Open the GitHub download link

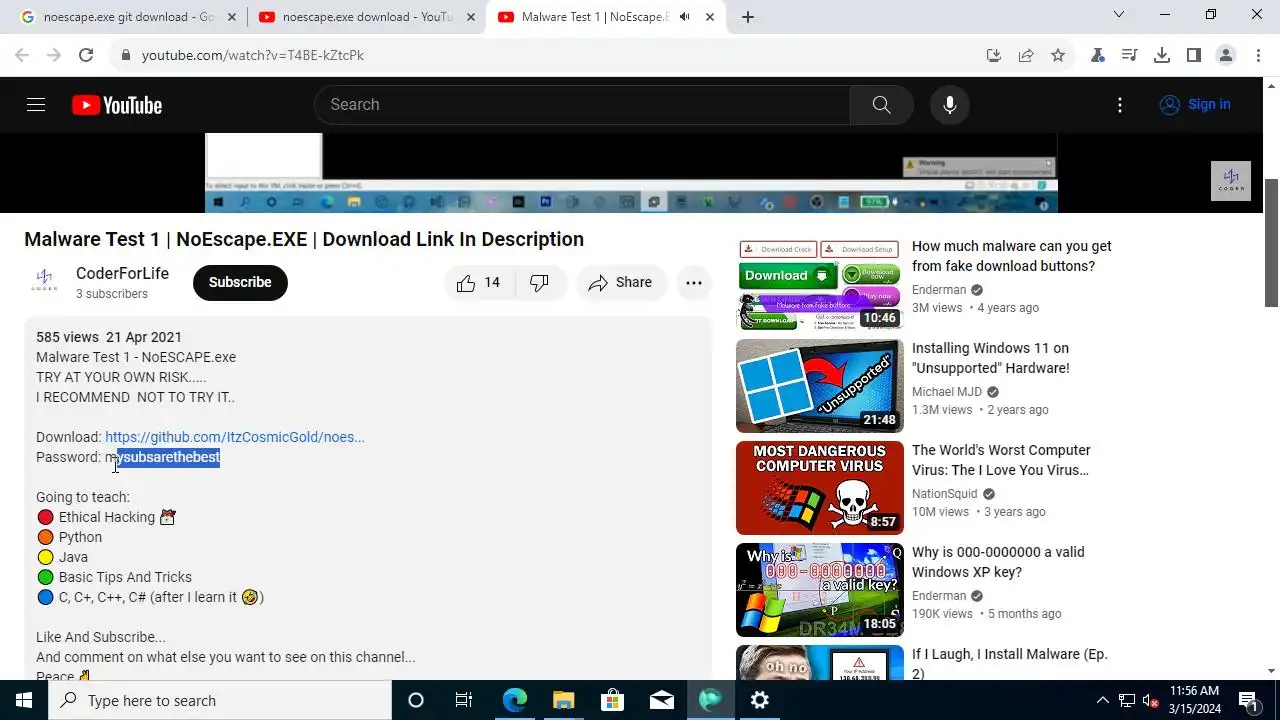[235, 437]
